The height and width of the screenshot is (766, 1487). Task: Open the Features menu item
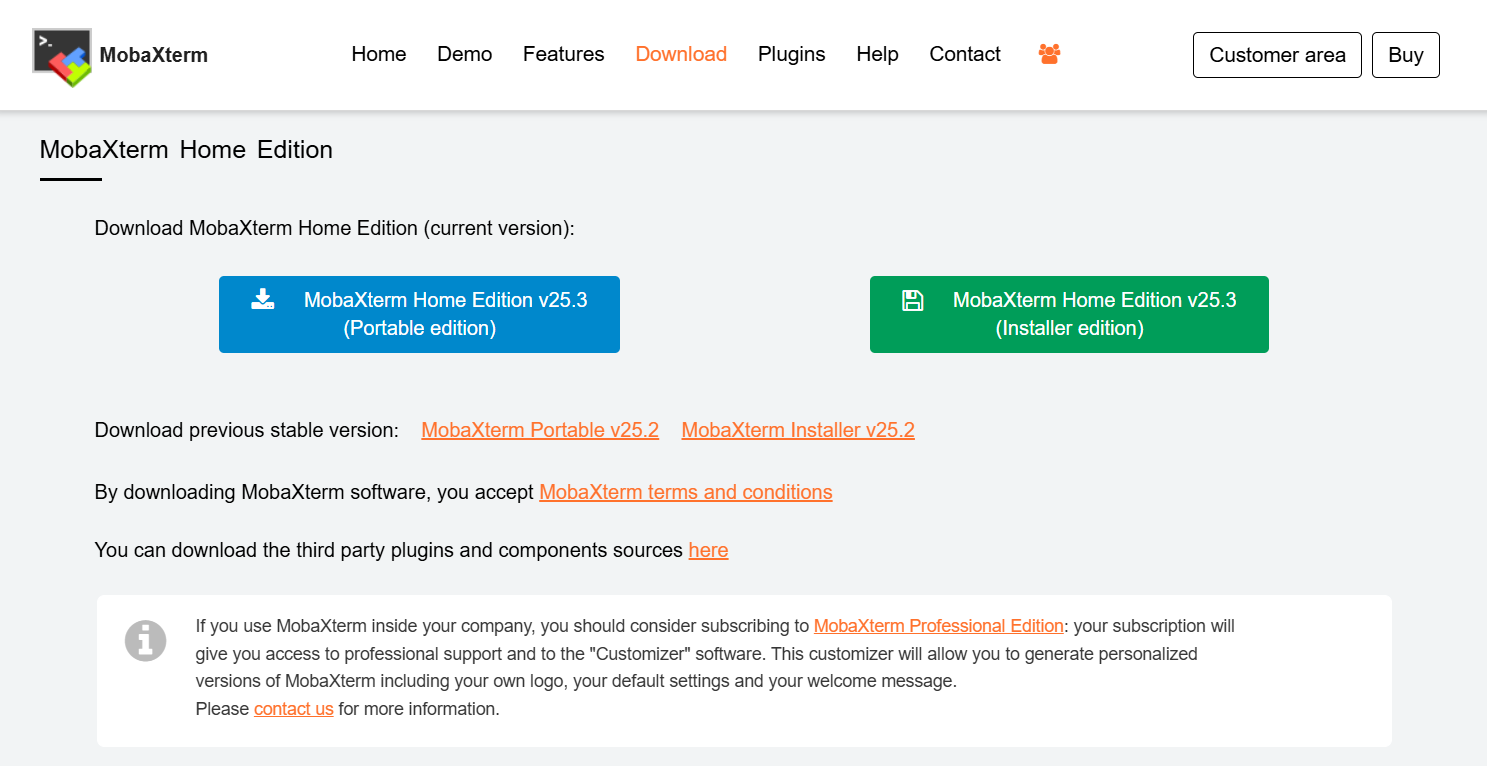pos(564,54)
